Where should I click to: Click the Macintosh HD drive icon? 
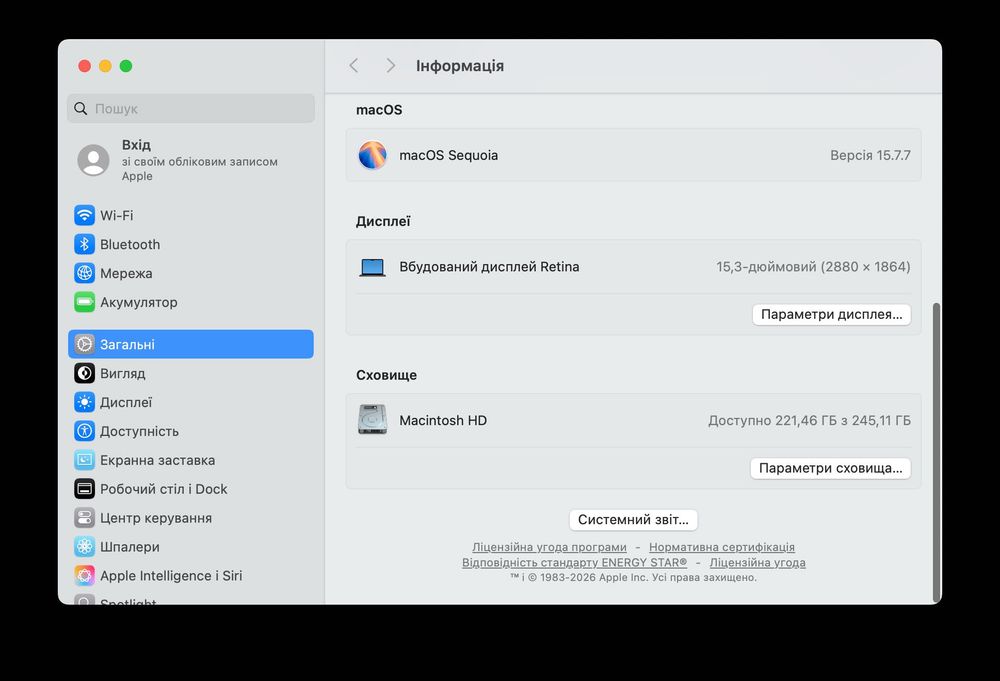[372, 420]
